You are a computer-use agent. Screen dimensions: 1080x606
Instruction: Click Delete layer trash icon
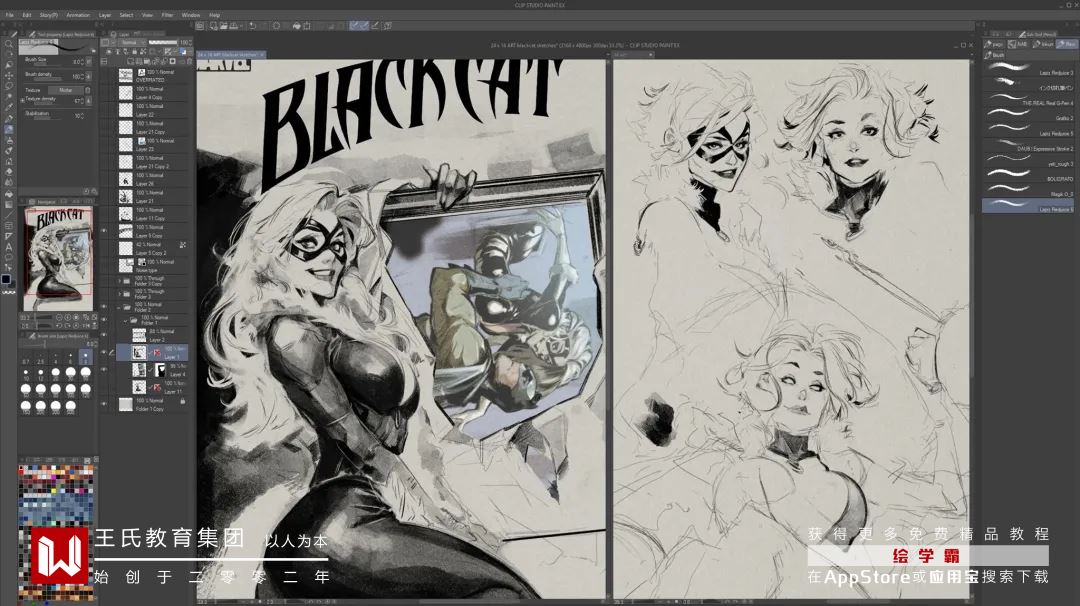pos(189,61)
